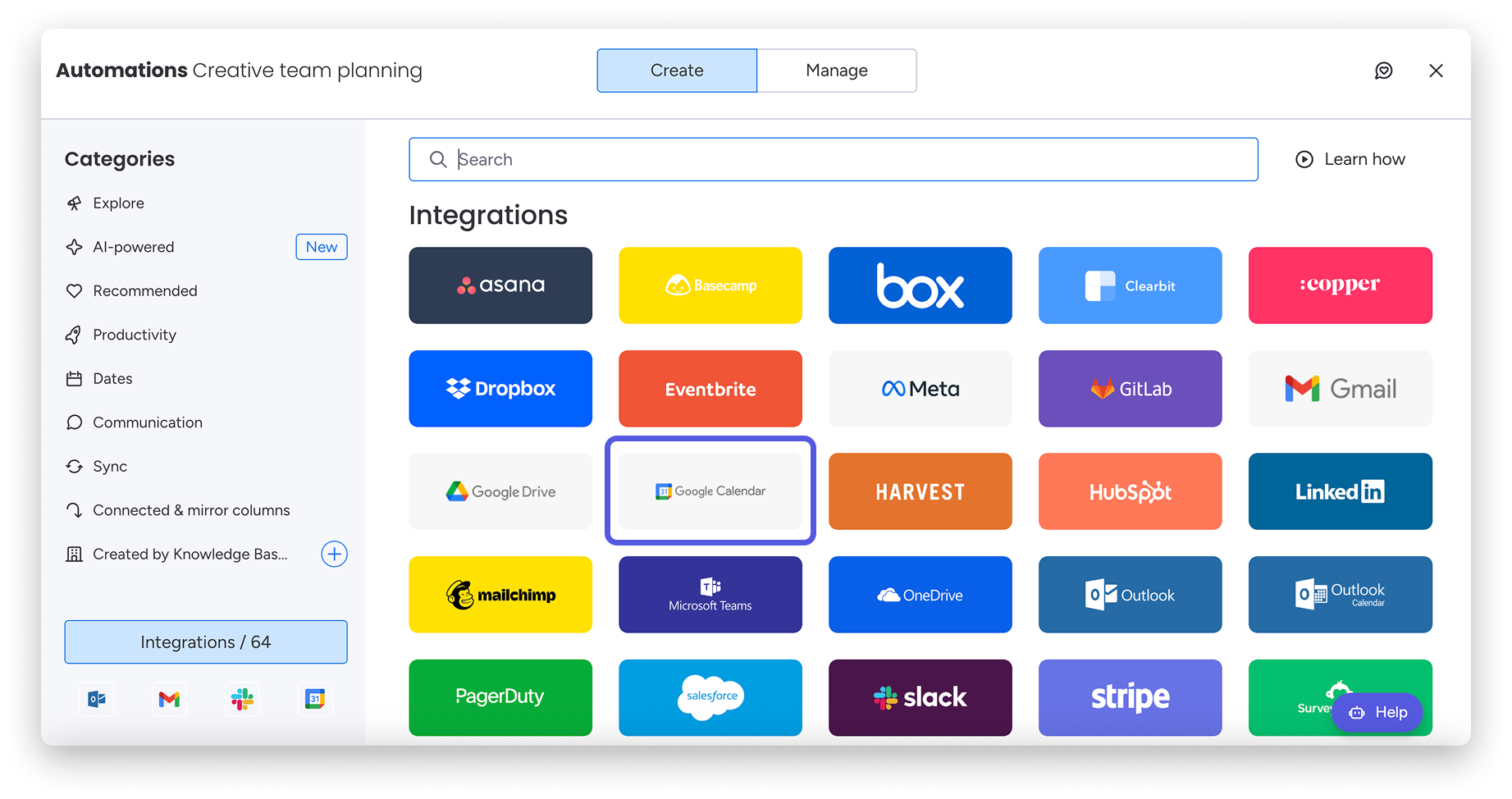Viewport: 1512px width, 799px height.
Task: Click the plus icon beside Created by Knowledge Base
Action: tap(334, 555)
